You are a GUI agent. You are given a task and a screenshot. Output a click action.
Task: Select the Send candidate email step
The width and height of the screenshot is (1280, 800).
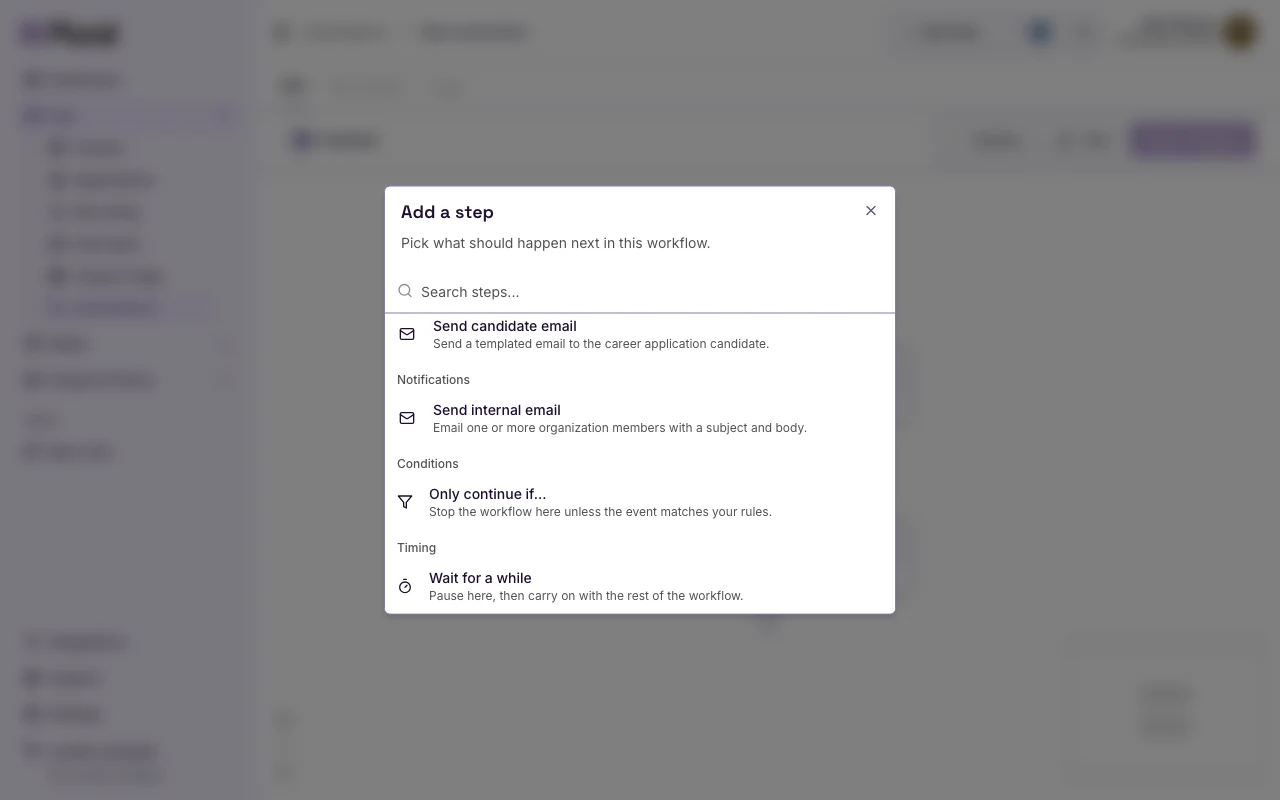click(640, 334)
